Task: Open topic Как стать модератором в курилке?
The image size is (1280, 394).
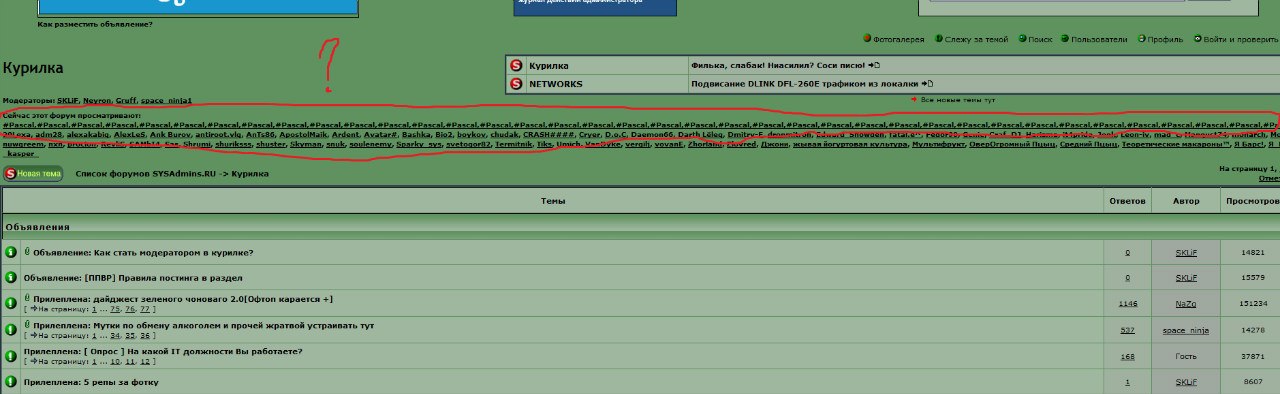Action: point(173,253)
